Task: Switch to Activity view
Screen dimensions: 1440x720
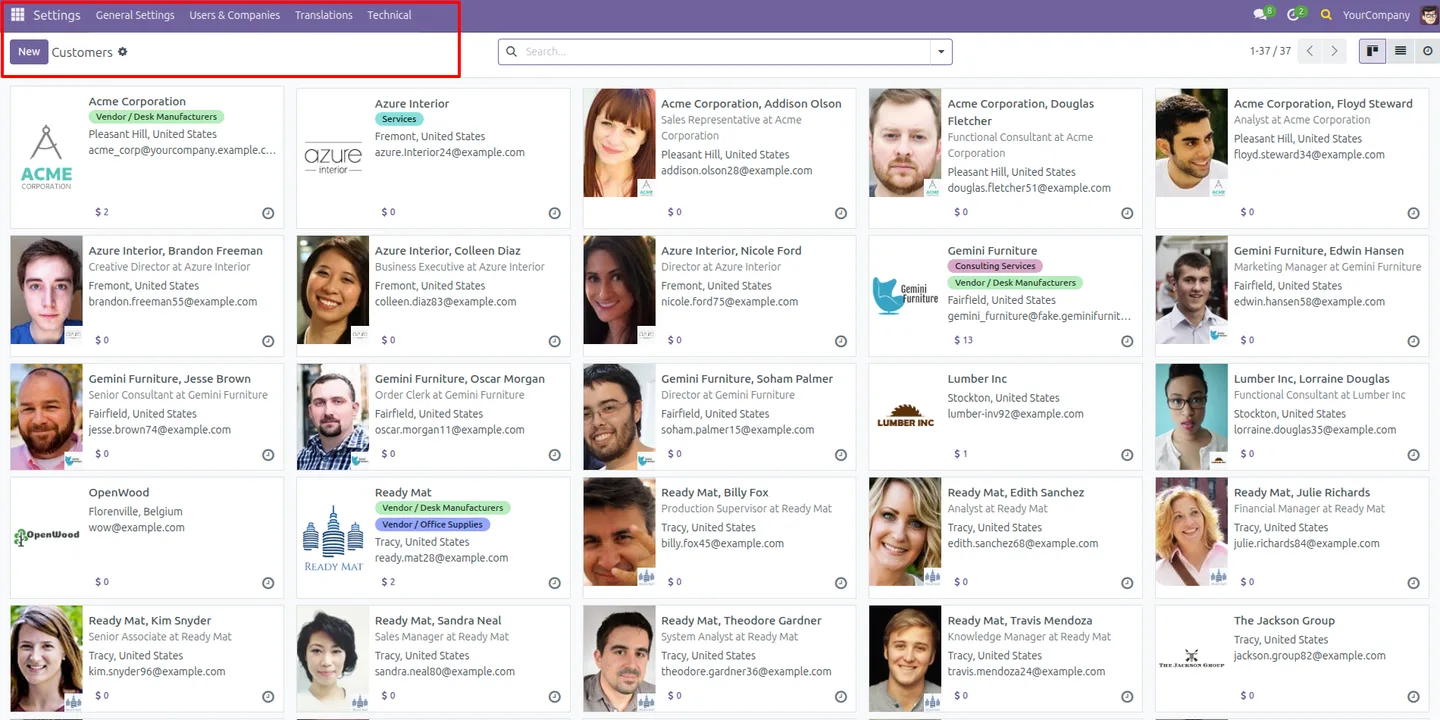Action: pos(1428,51)
